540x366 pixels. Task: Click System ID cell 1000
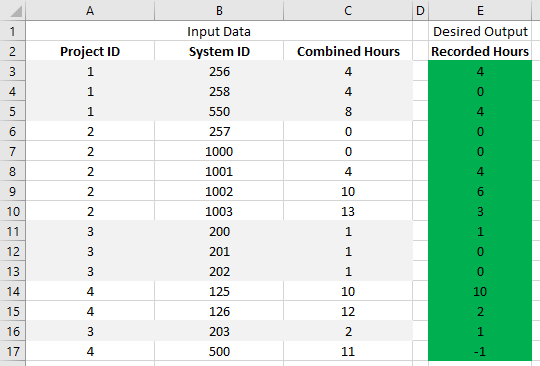tap(219, 151)
